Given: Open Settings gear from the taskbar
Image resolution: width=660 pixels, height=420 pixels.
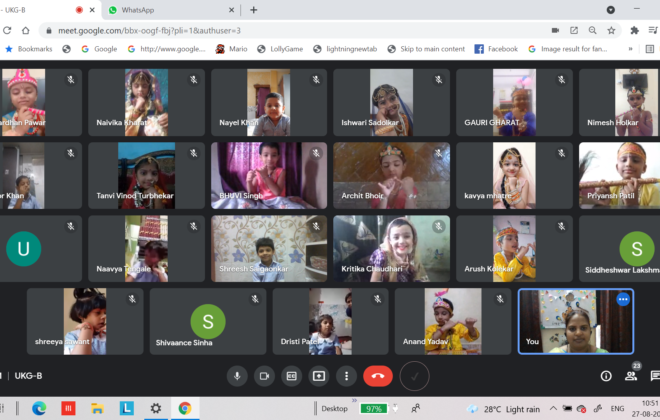Looking at the screenshot, I should tap(156, 408).
